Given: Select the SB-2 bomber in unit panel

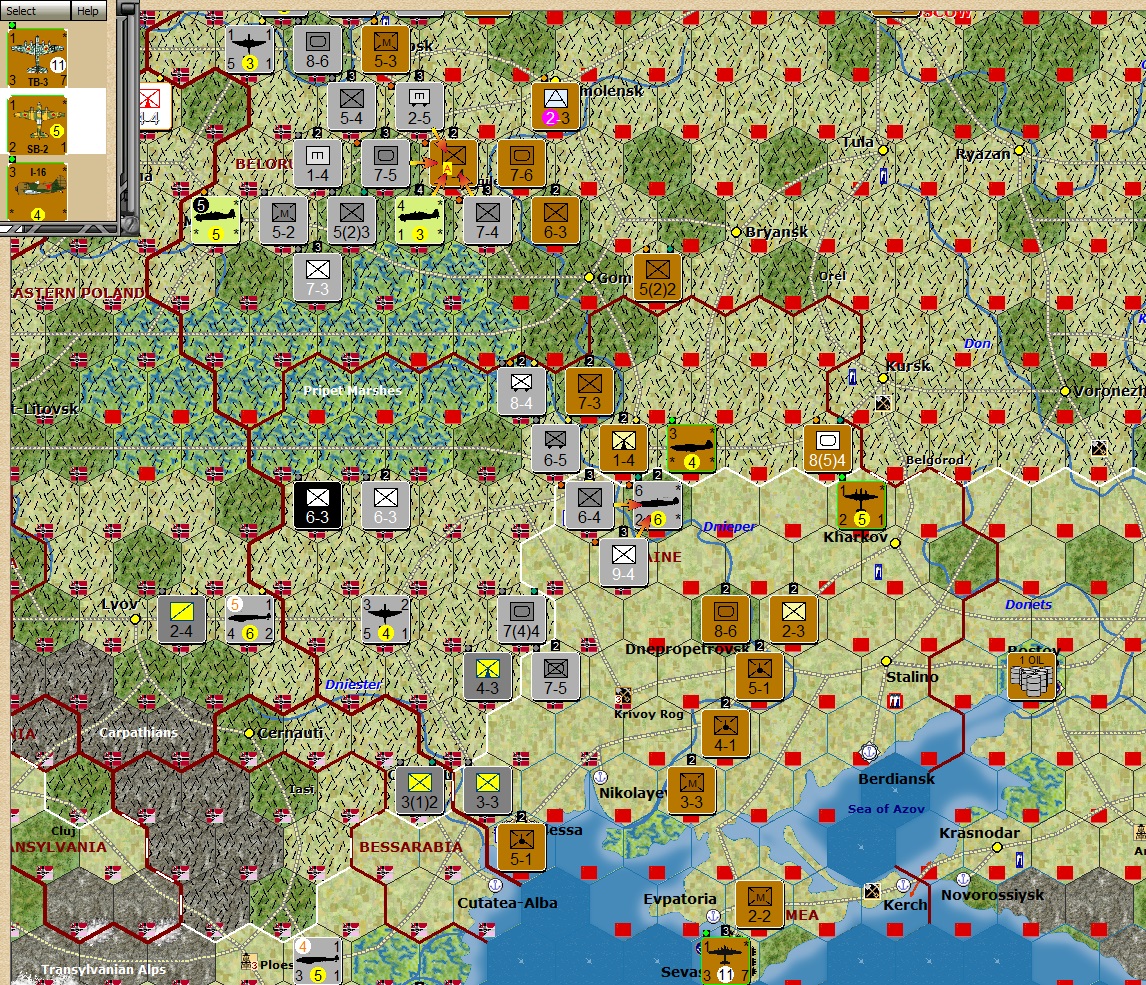Looking at the screenshot, I should (x=37, y=125).
